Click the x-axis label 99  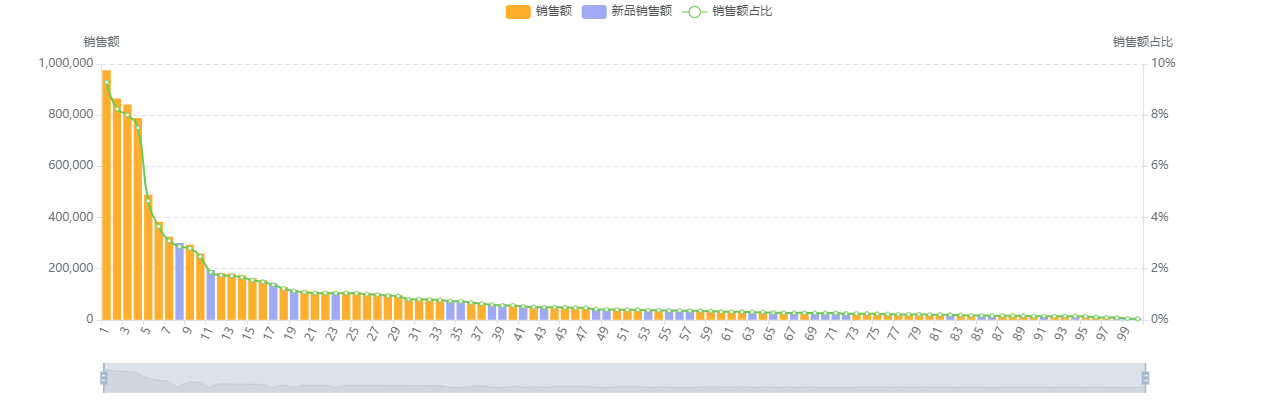pos(1123,334)
